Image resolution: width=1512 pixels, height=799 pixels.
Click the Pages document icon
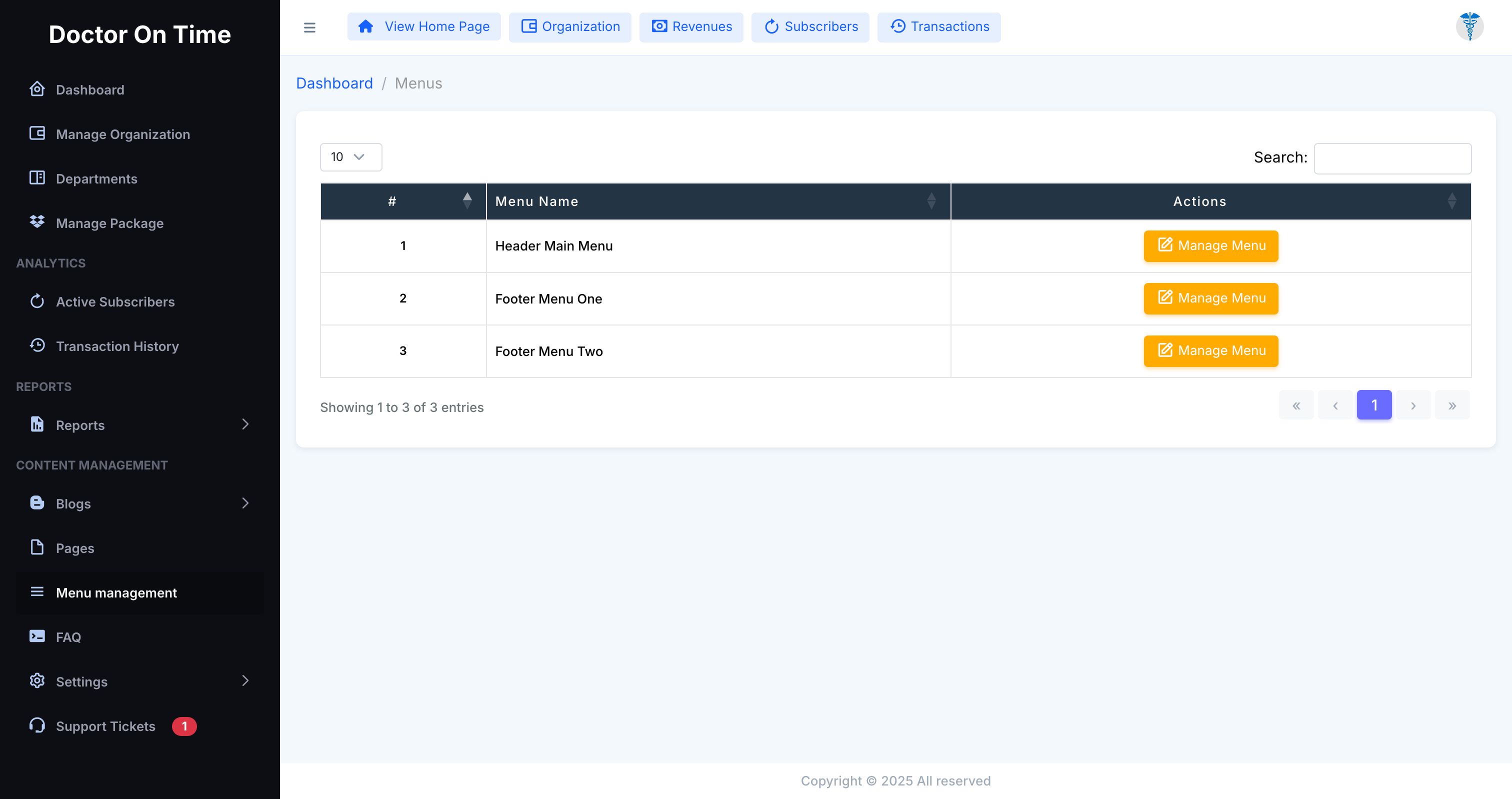pos(37,547)
